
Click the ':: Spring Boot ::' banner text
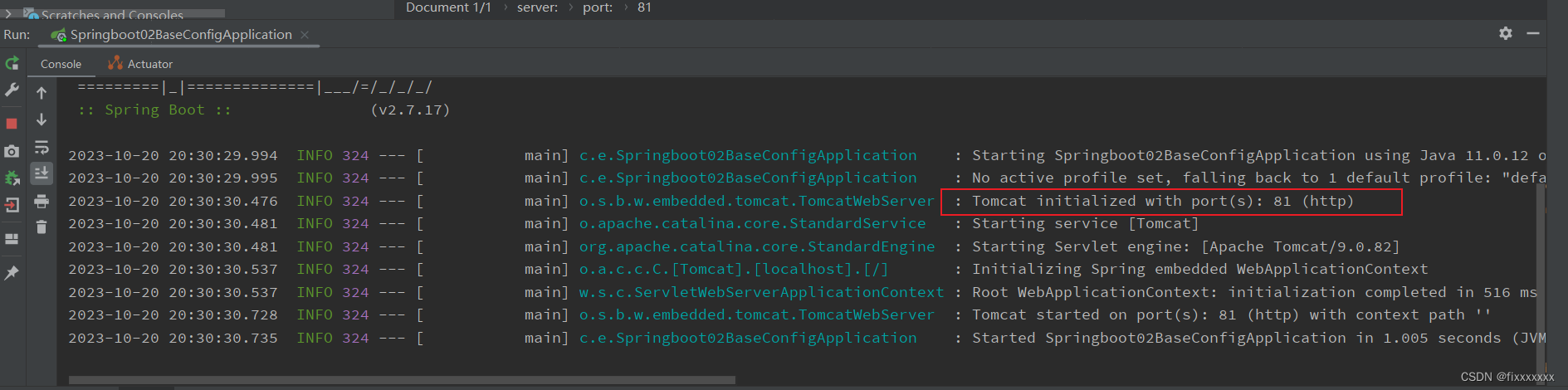154,110
